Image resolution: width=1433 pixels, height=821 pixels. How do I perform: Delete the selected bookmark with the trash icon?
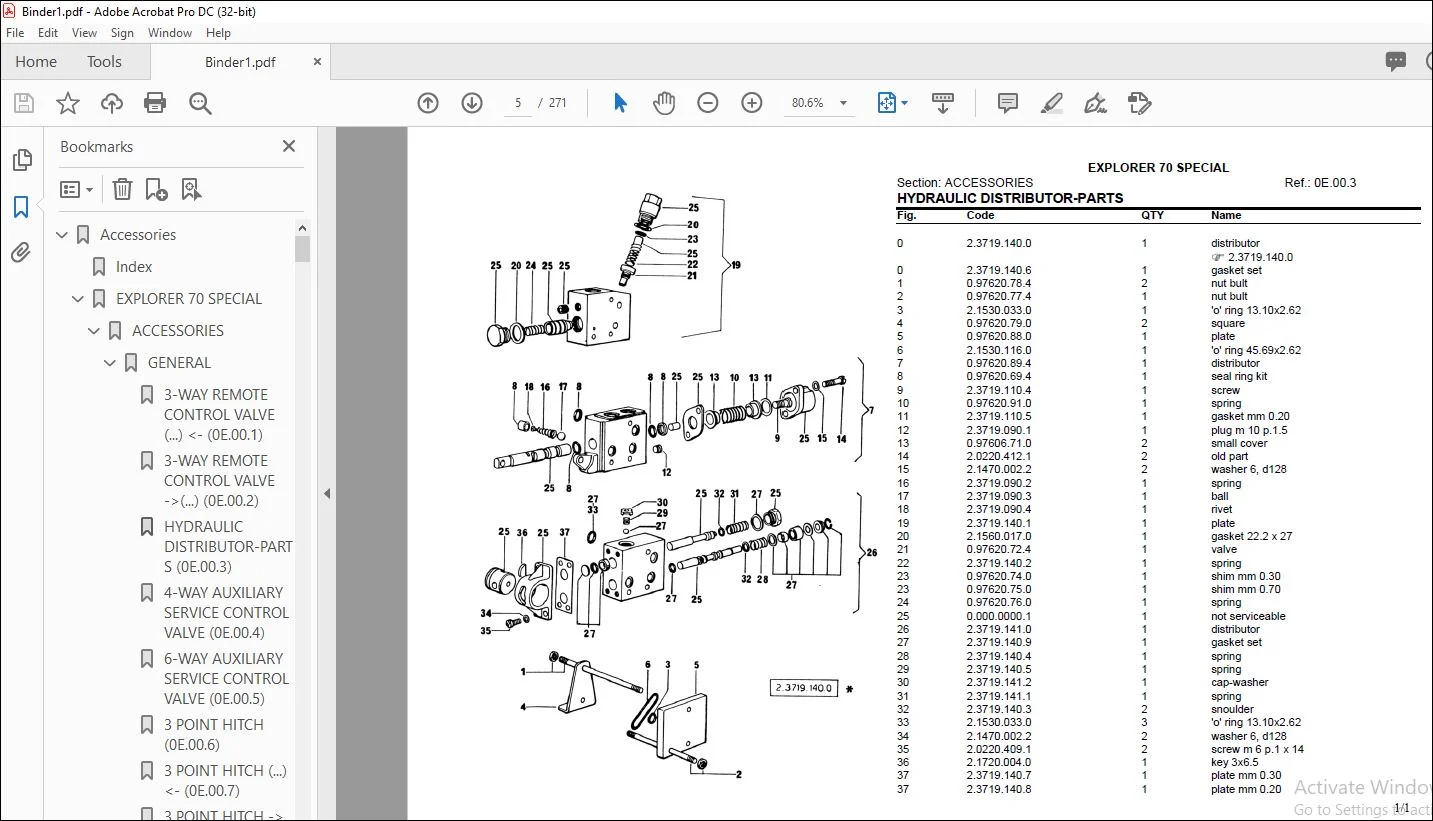pyautogui.click(x=122, y=189)
